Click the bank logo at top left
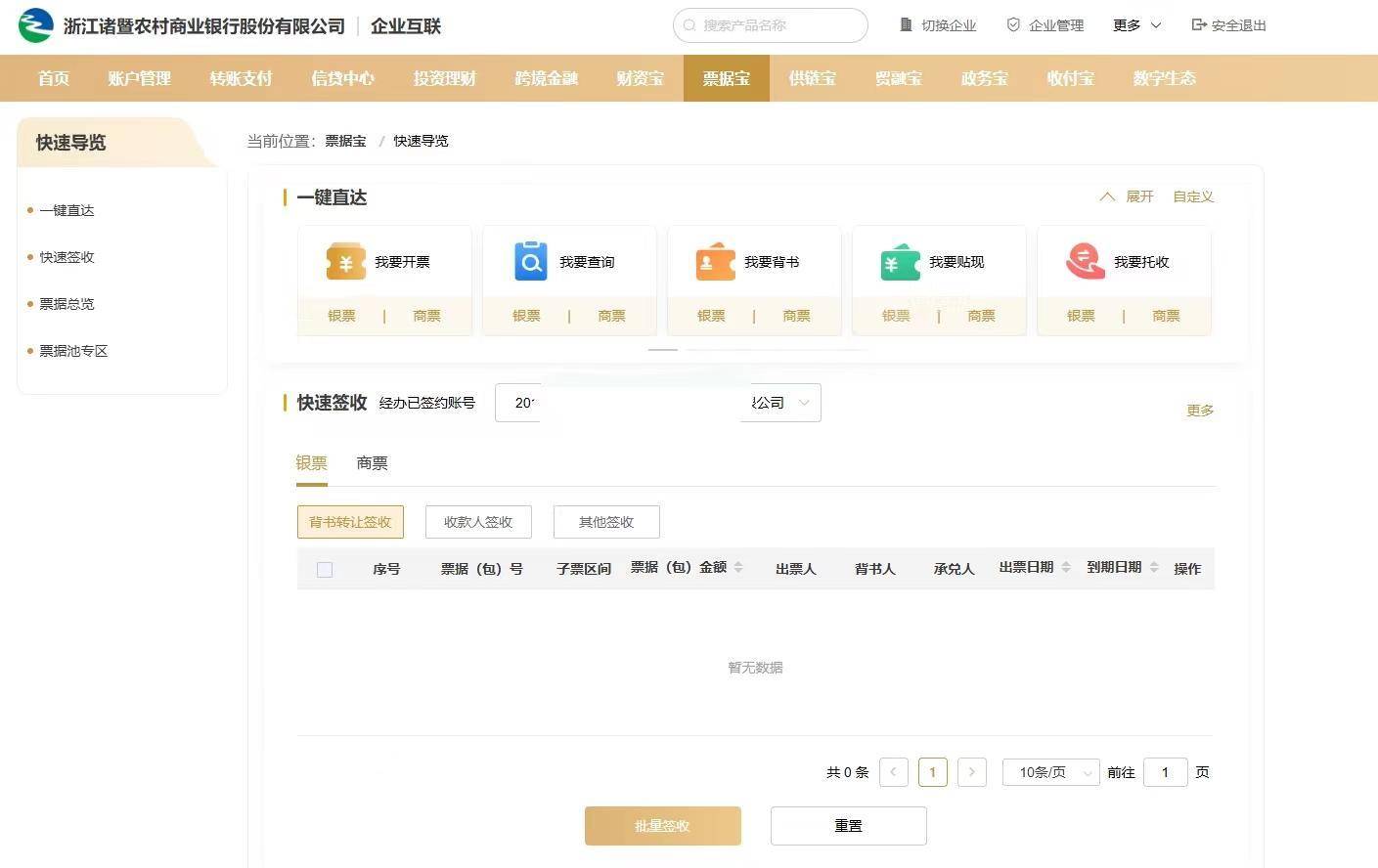Screen dimensions: 1378x868 [36, 25]
